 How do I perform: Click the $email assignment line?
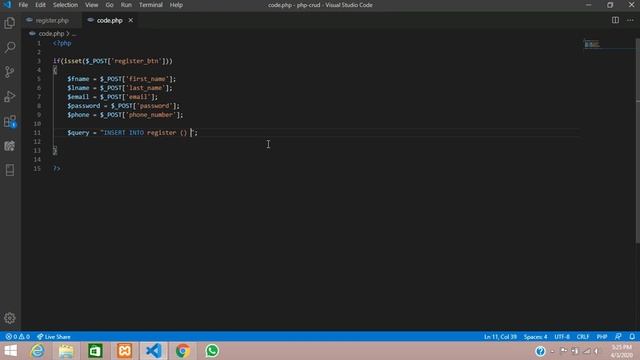(x=113, y=97)
